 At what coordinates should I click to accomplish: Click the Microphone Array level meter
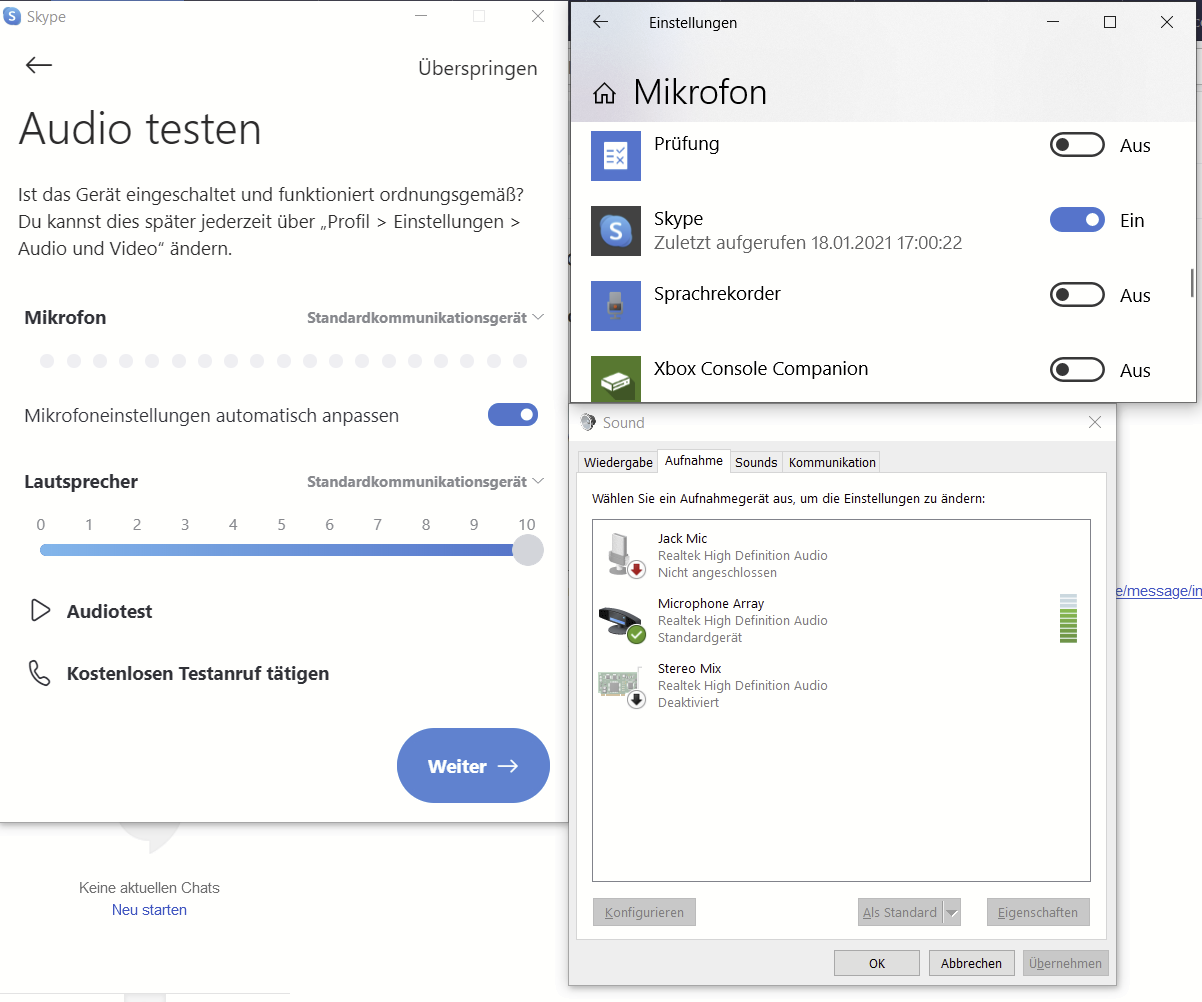pyautogui.click(x=1068, y=618)
